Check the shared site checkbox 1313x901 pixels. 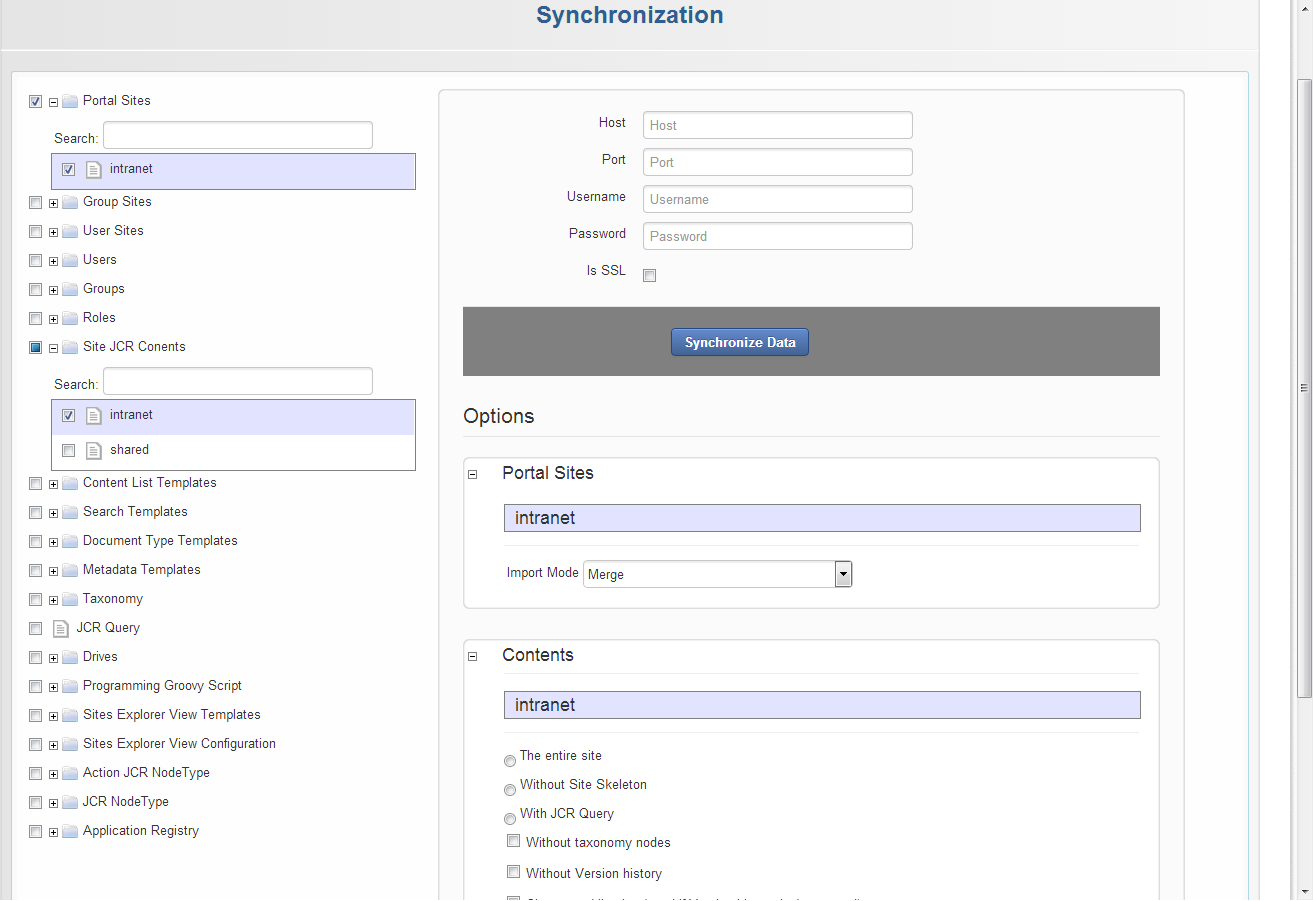[x=69, y=451]
